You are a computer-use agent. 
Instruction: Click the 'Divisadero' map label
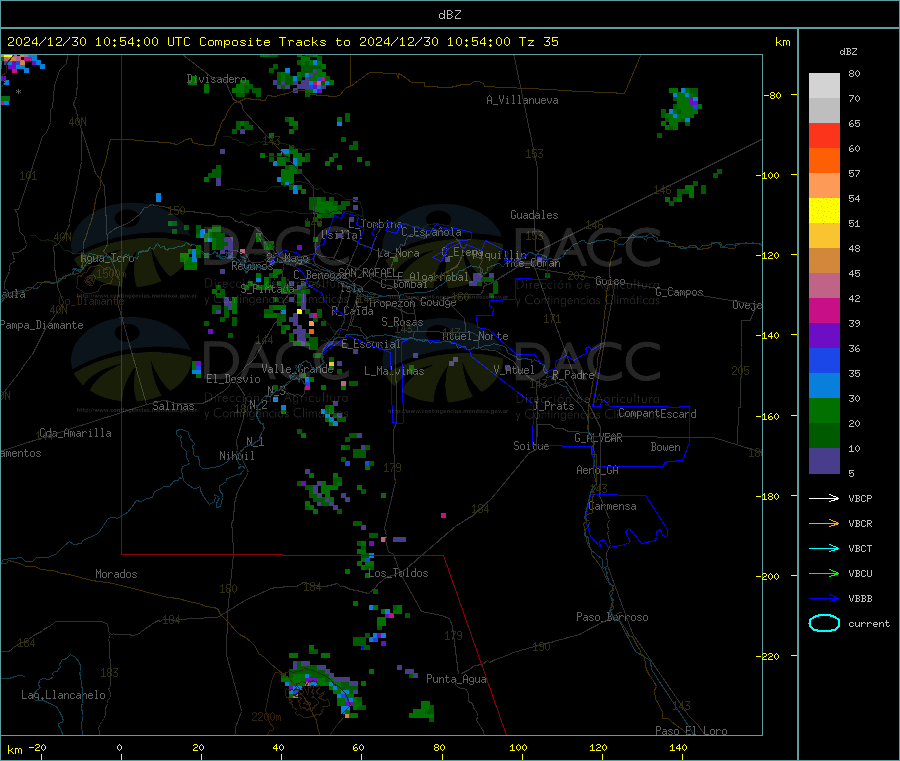[217, 79]
